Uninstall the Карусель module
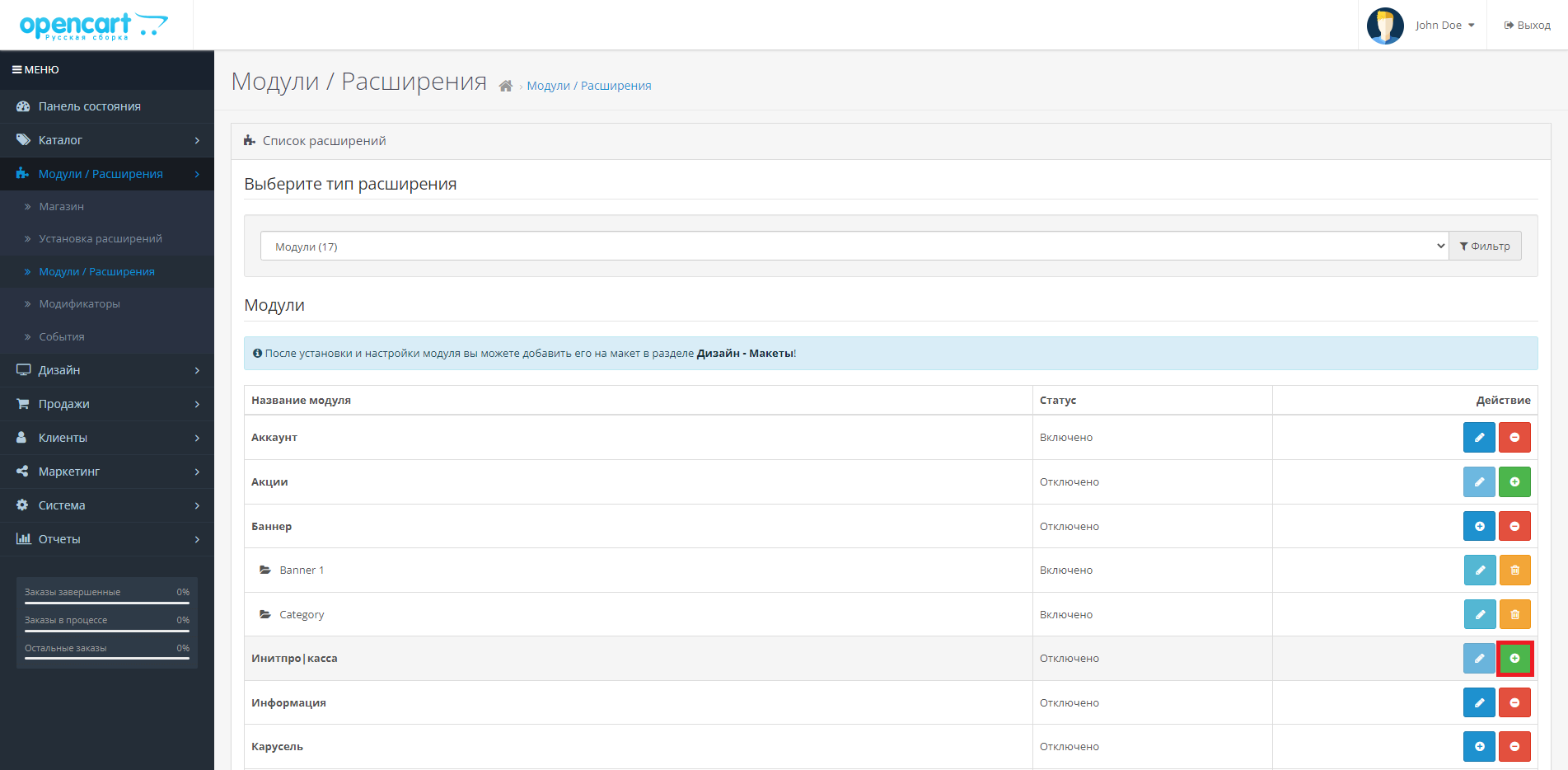This screenshot has height=770, width=1568. click(x=1514, y=746)
